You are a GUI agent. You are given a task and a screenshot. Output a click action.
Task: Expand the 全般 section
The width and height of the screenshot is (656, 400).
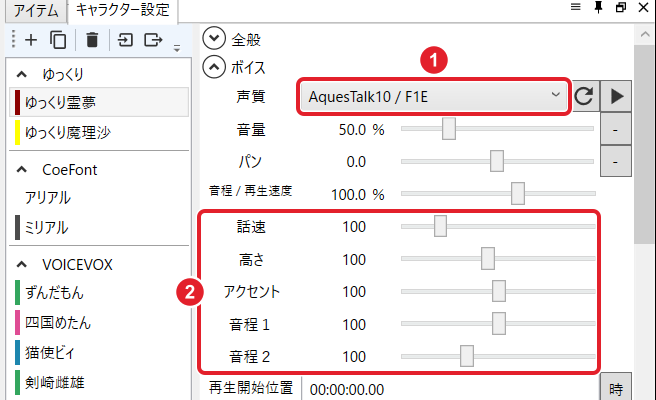(214, 38)
